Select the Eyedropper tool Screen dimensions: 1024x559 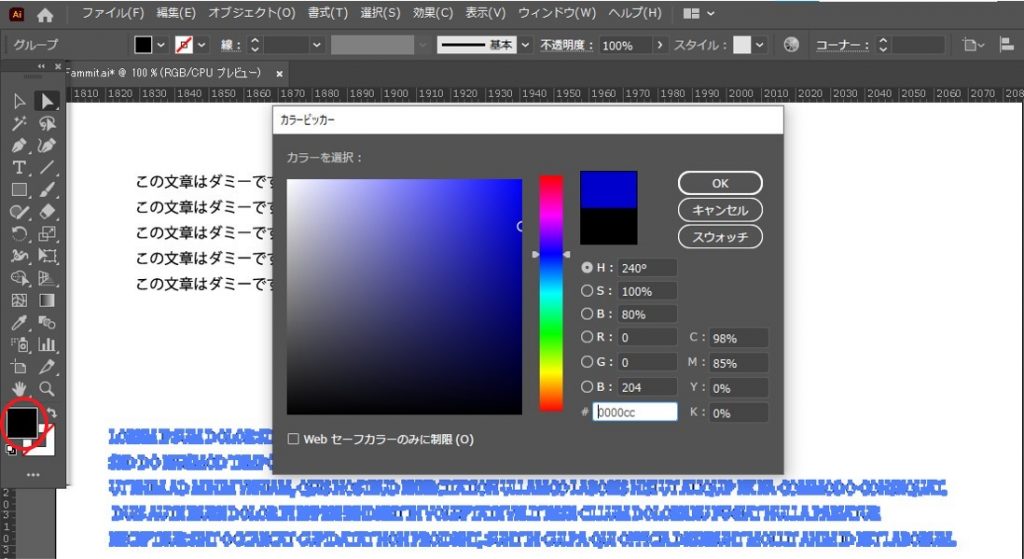[x=19, y=323]
